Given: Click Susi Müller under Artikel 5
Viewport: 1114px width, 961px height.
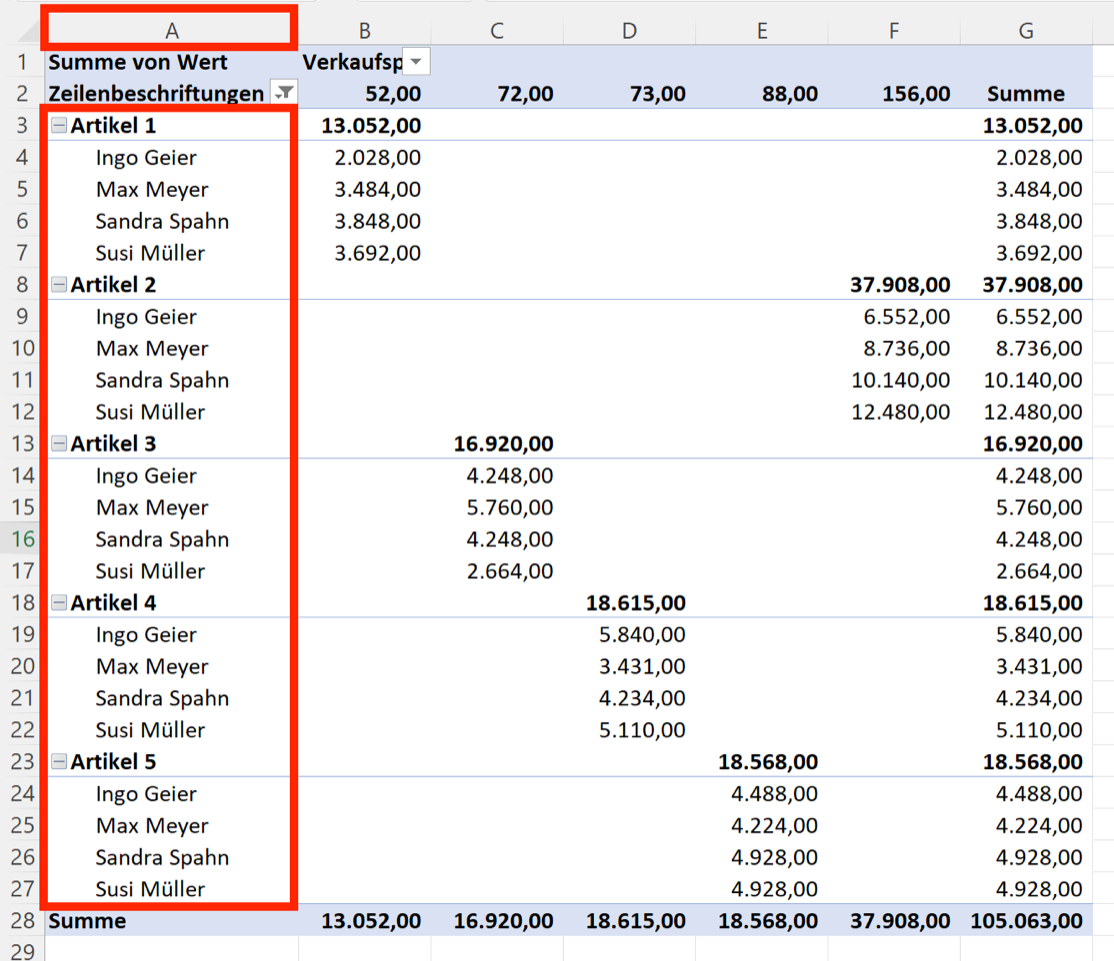Looking at the screenshot, I should (x=150, y=889).
